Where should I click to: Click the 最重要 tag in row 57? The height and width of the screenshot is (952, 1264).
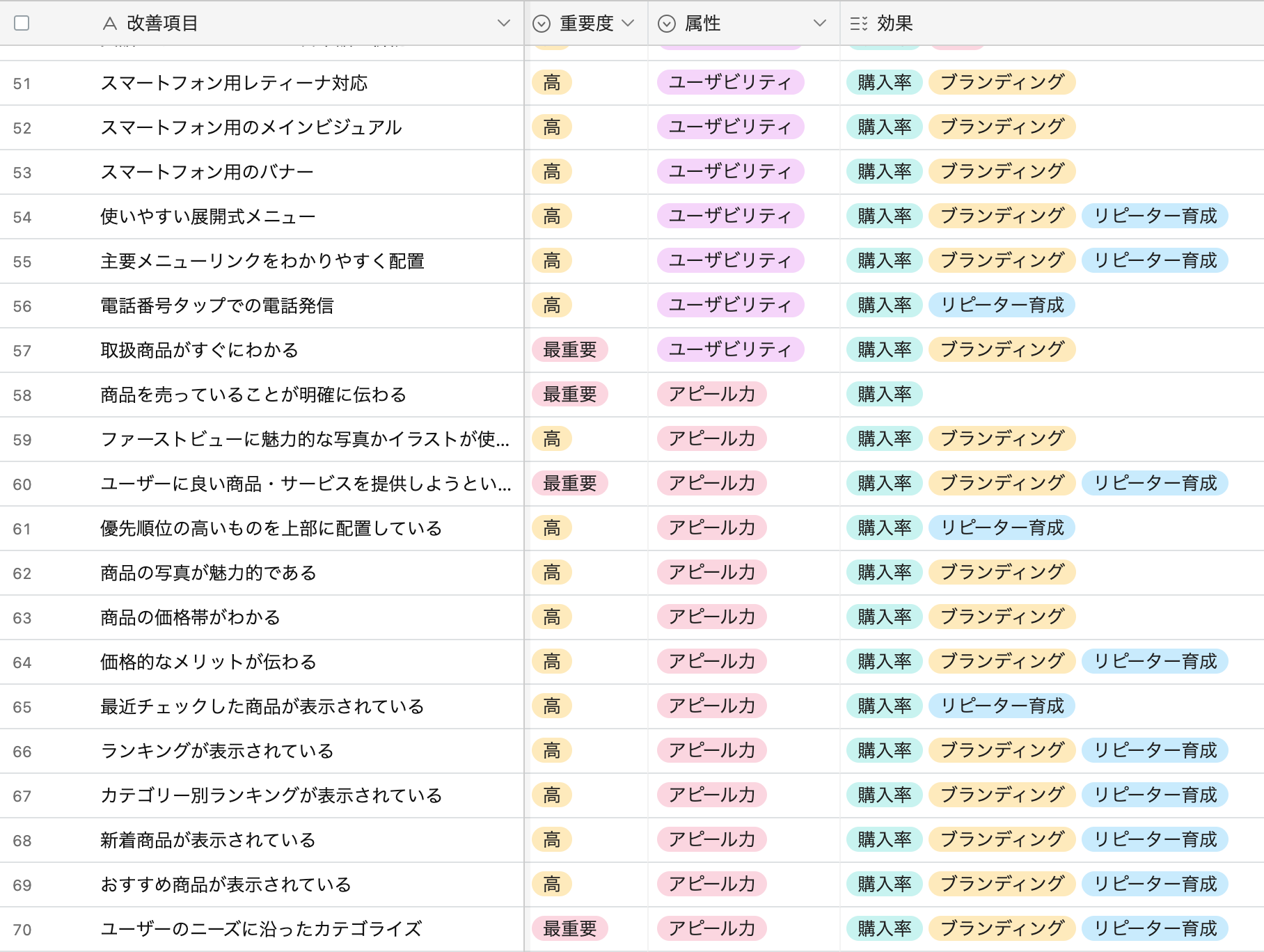[570, 349]
